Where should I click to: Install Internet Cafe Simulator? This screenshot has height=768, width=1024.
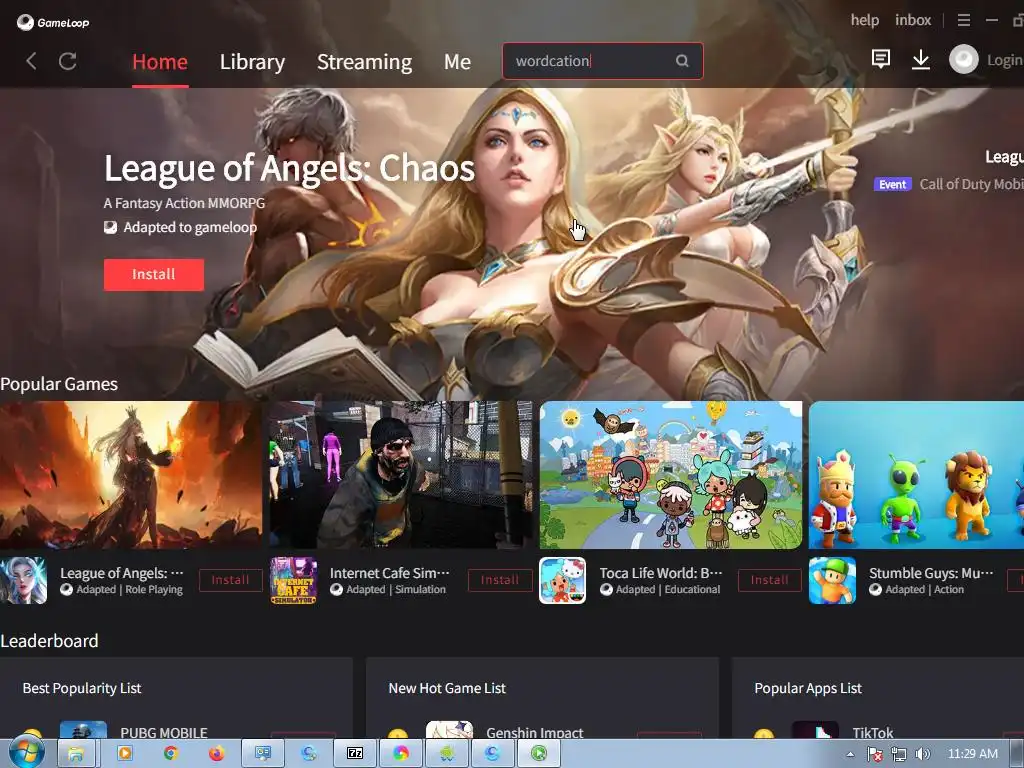point(500,580)
